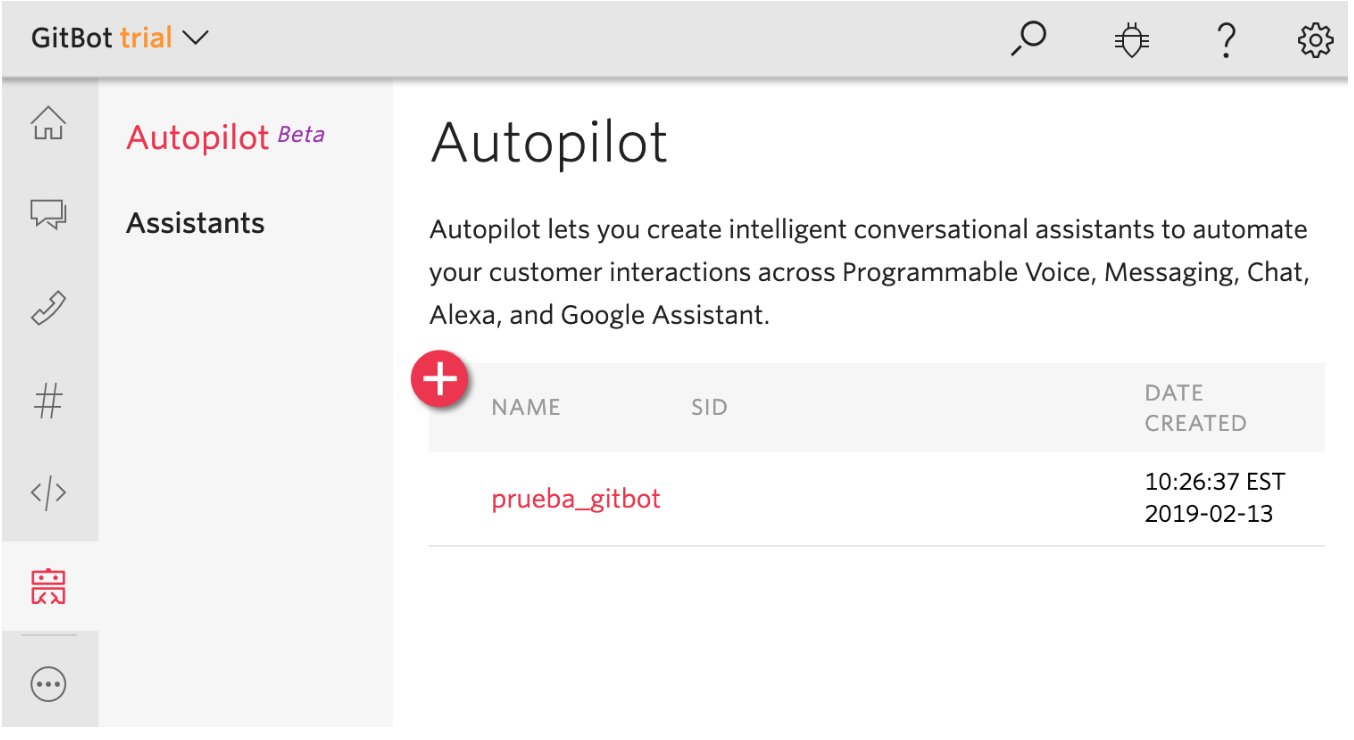Select the Voice phone handset icon
This screenshot has height=740, width=1354.
pyautogui.click(x=47, y=306)
